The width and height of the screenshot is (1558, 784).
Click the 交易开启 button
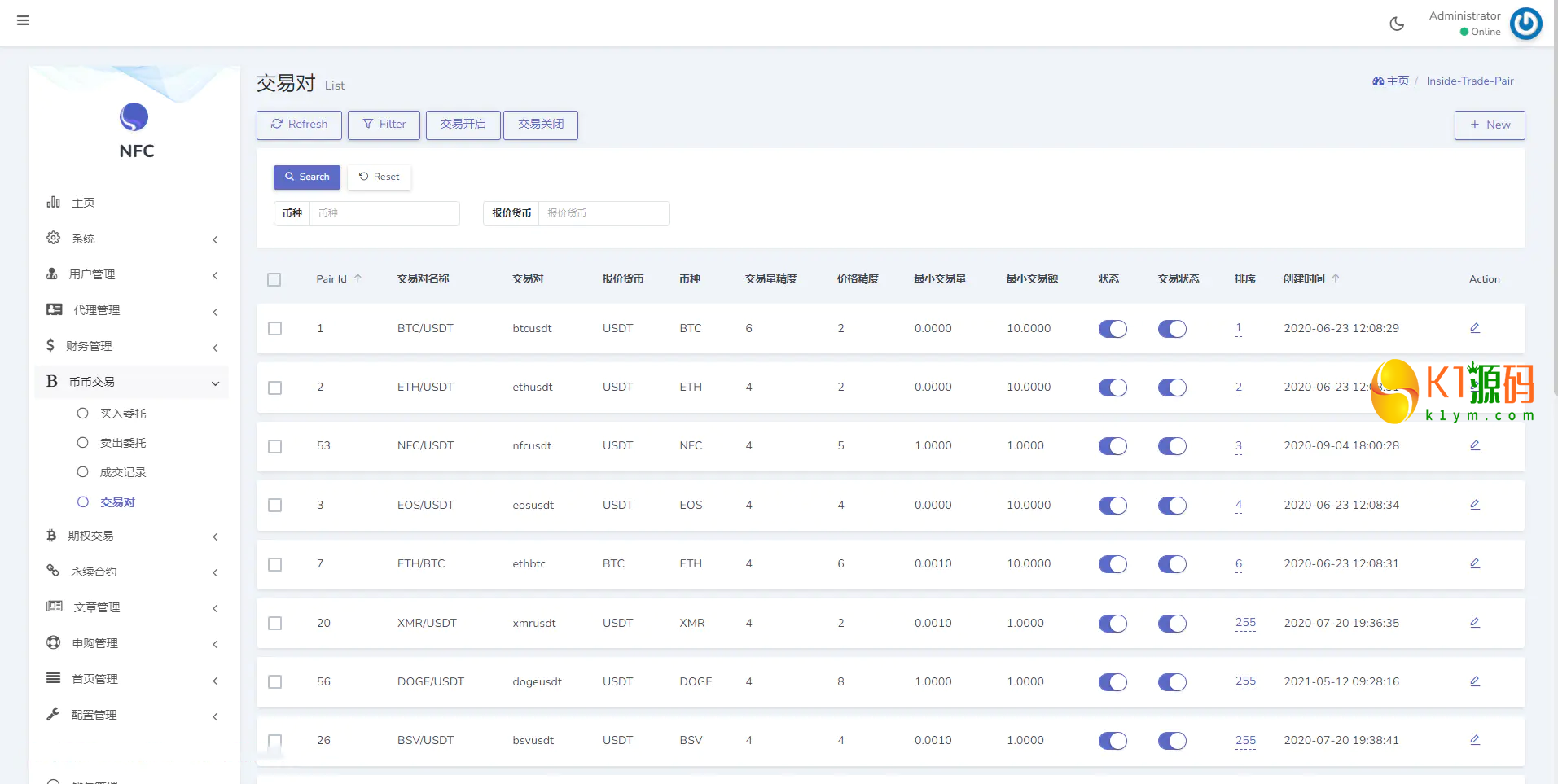click(463, 125)
